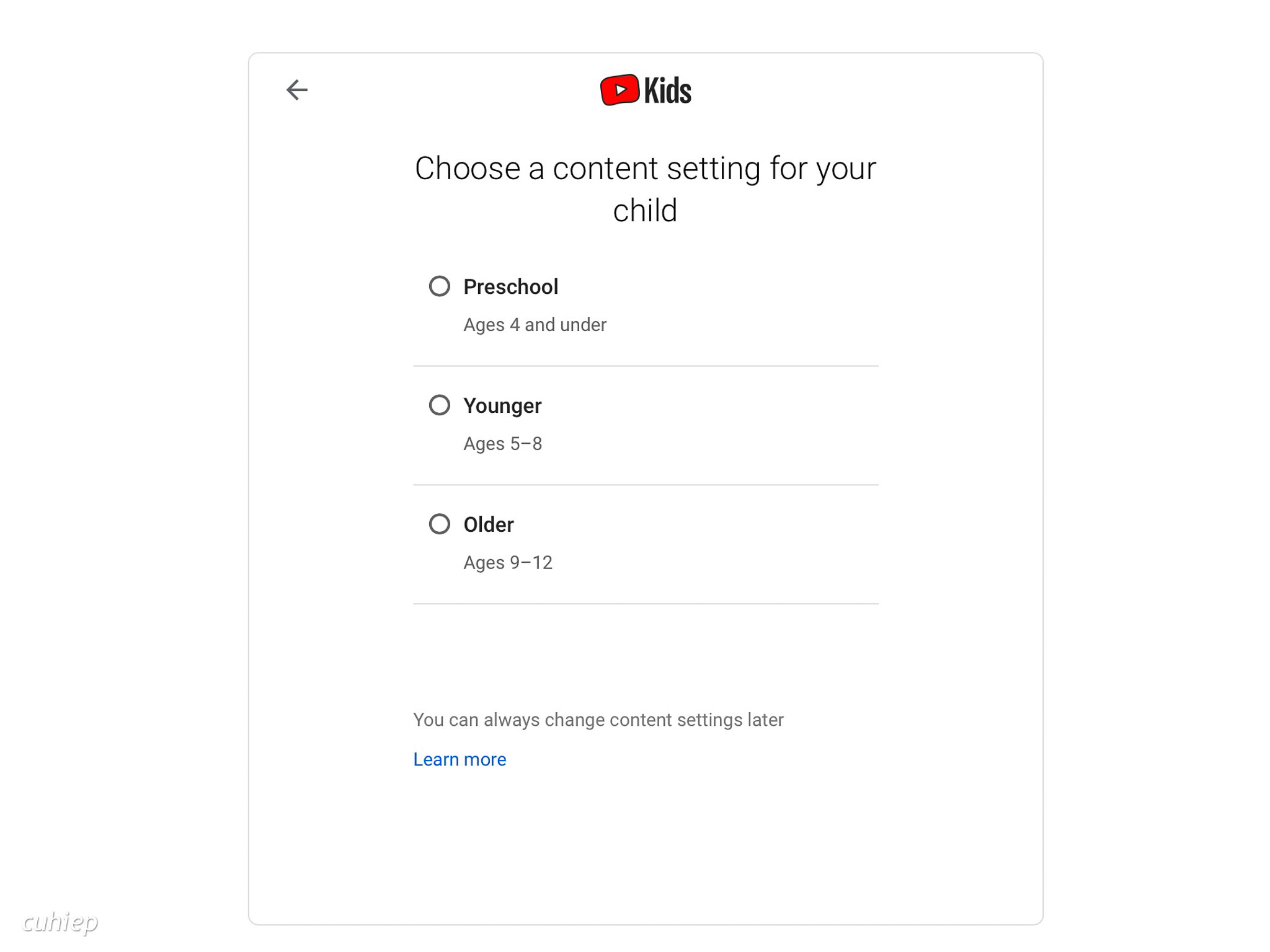Click the Kids wordmark beside the logo

(667, 90)
